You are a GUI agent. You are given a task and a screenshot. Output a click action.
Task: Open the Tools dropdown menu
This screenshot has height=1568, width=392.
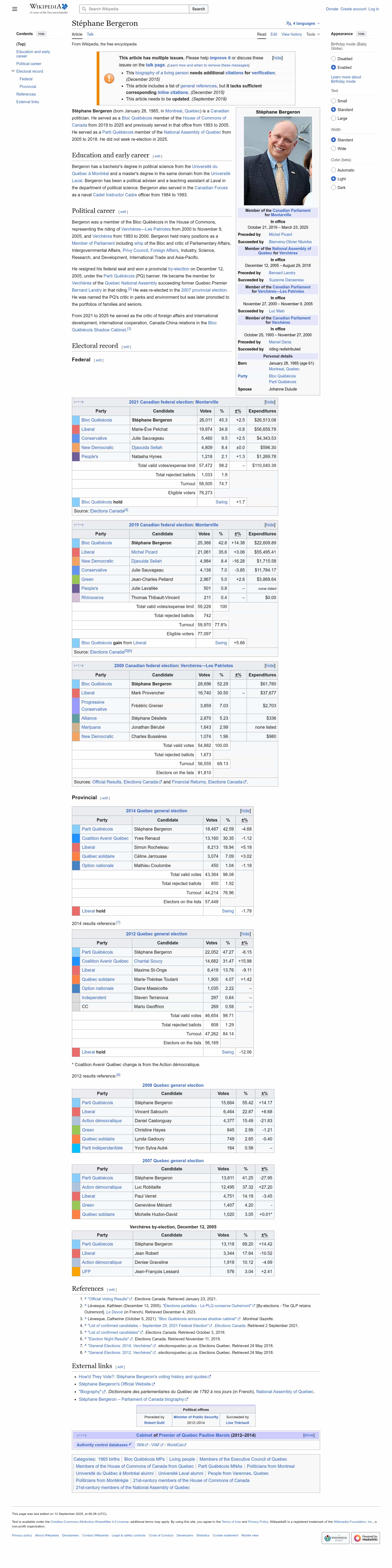[312, 35]
